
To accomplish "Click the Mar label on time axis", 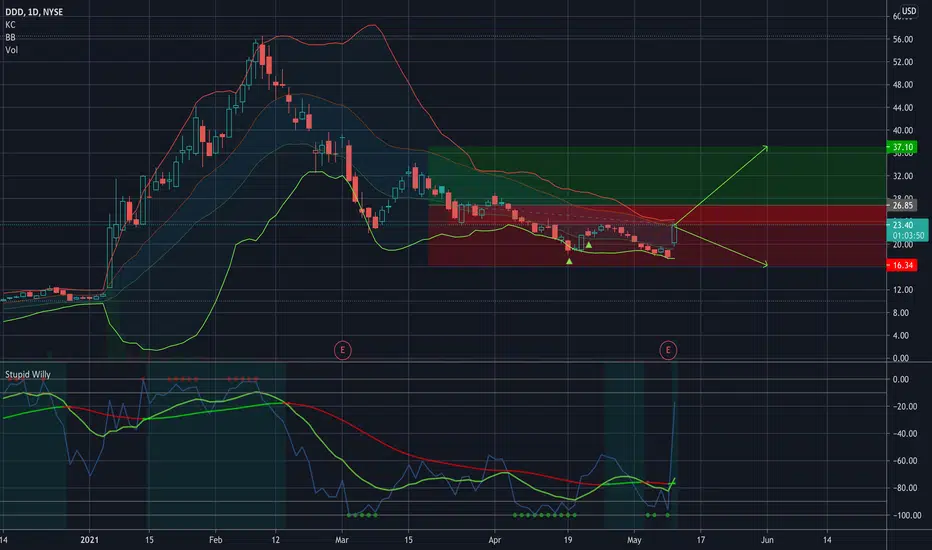I will pos(342,540).
